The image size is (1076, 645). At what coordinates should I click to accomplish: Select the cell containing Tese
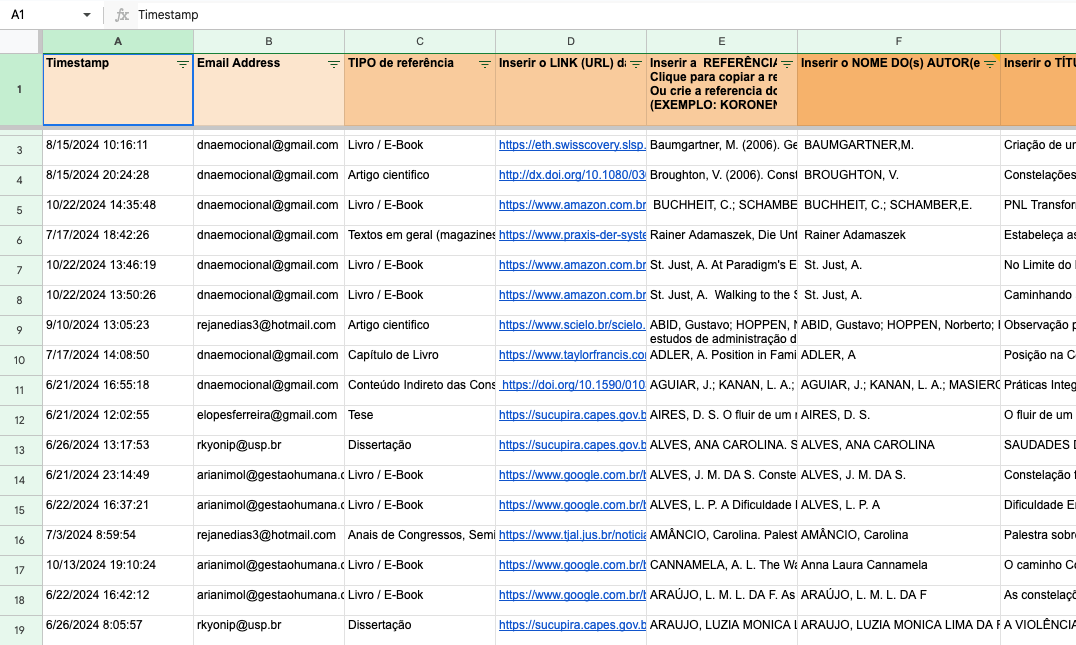(420, 415)
